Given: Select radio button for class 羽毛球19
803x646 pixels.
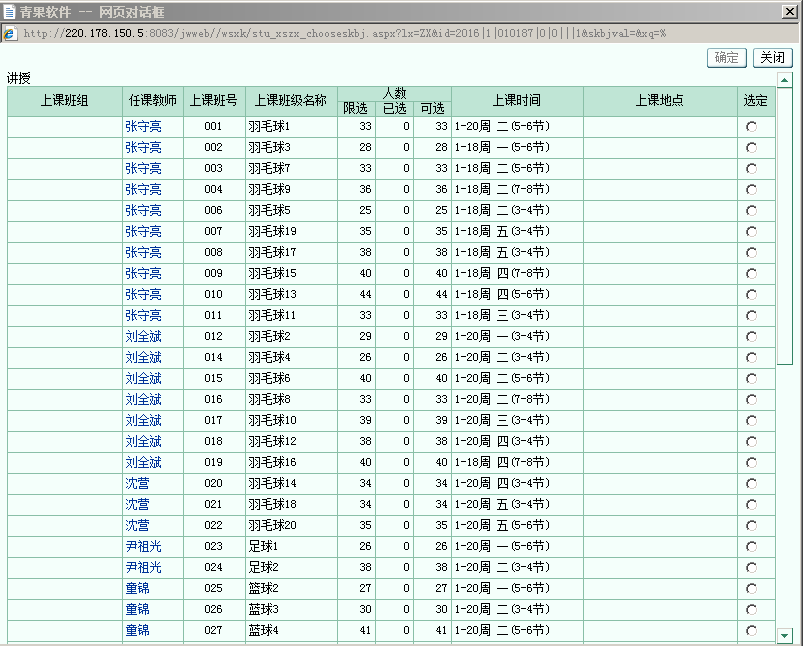Looking at the screenshot, I should coord(751,232).
